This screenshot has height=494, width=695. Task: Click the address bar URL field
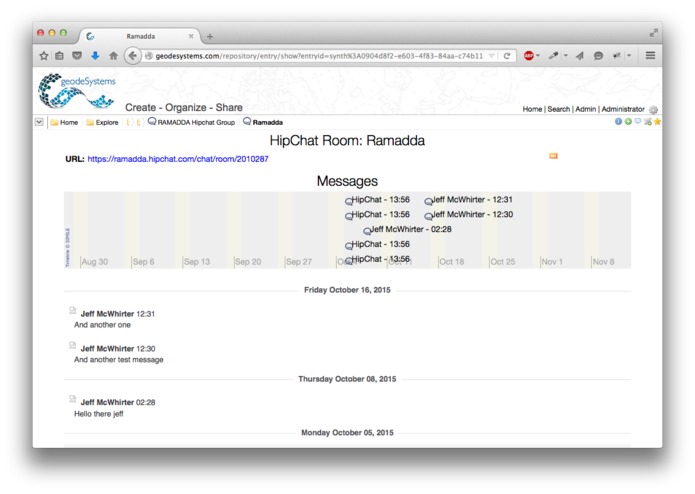click(x=319, y=56)
